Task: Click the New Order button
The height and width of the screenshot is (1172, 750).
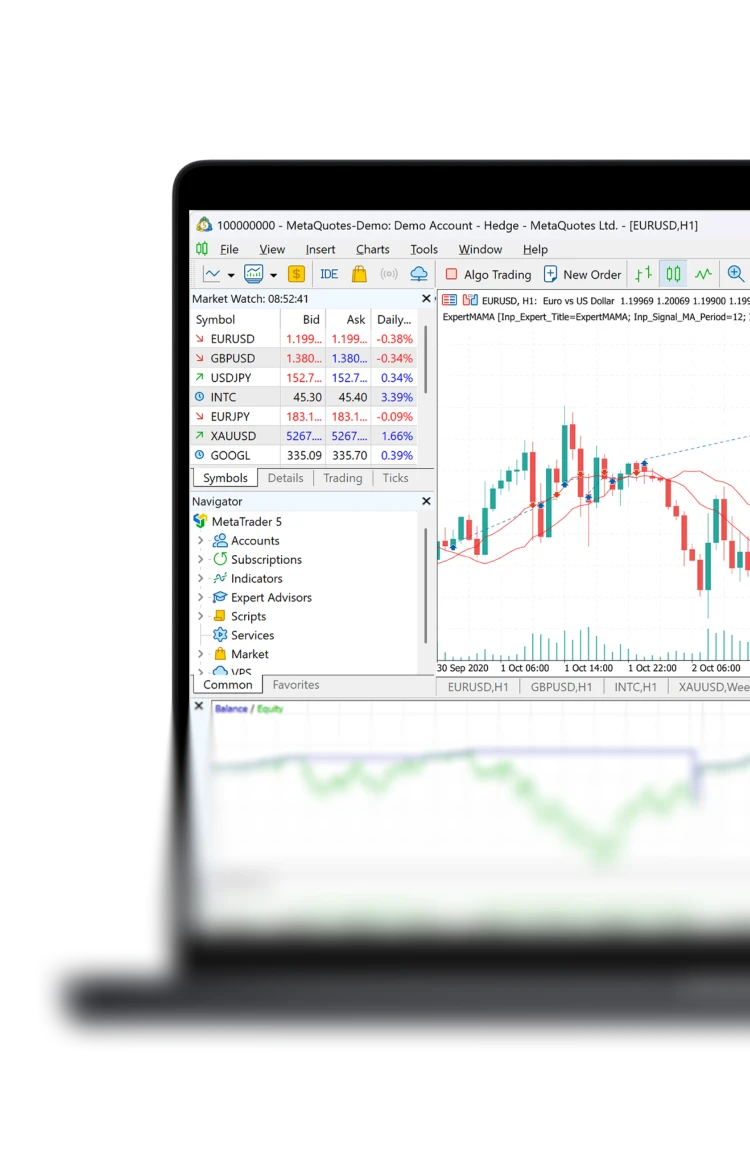Action: [583, 274]
